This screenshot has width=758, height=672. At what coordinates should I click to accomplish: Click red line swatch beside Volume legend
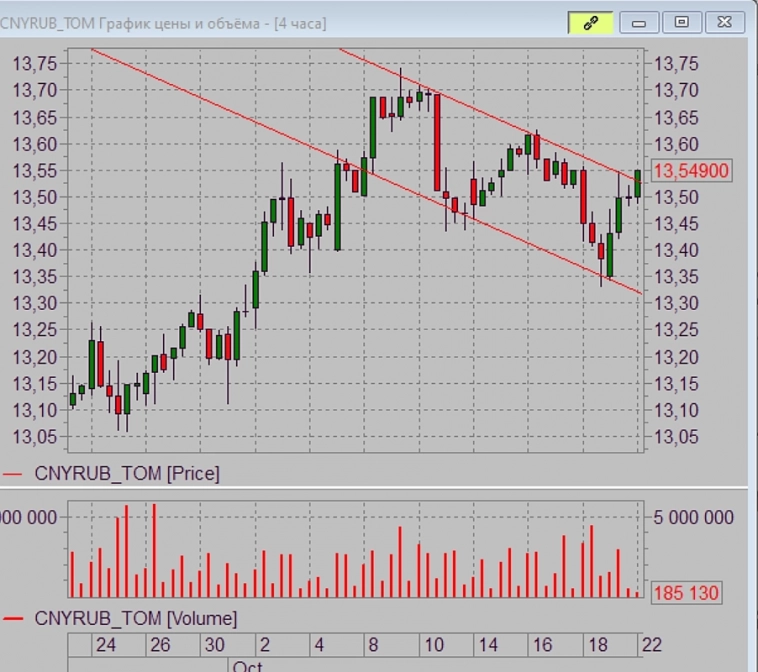click(x=13, y=619)
